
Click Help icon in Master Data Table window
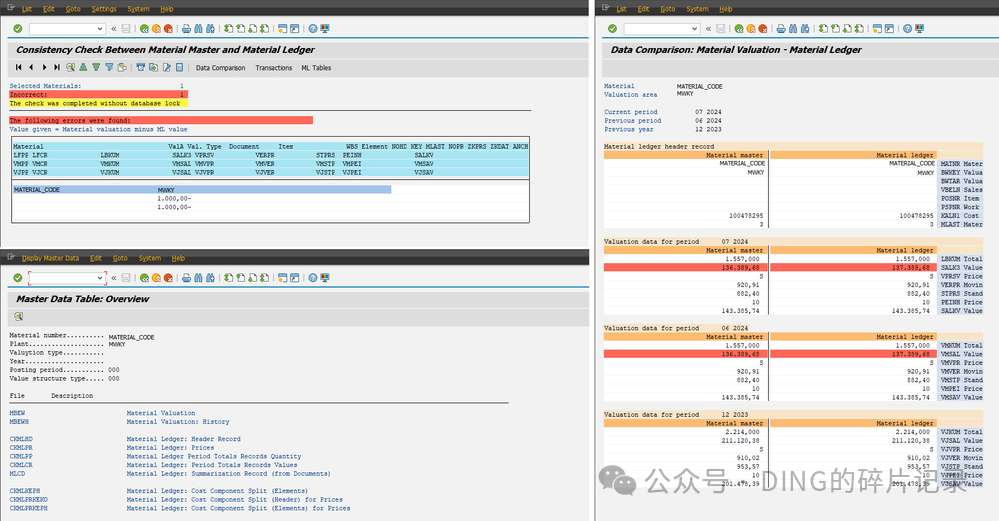pos(313,278)
